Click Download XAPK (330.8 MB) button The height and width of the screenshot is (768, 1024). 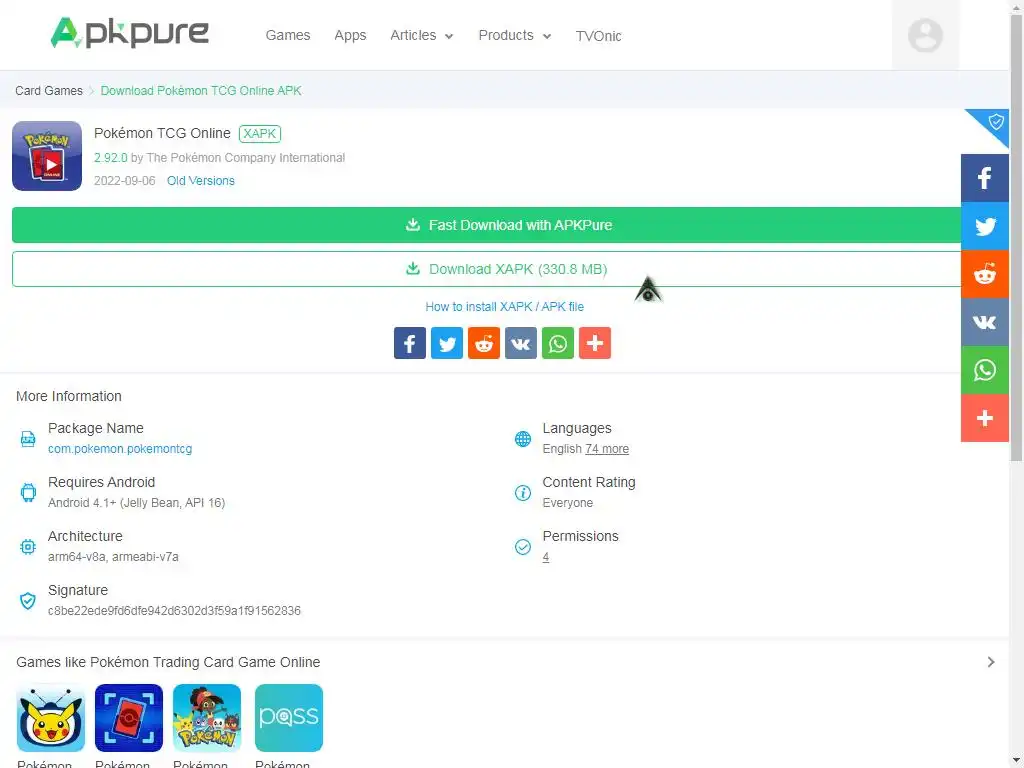pyautogui.click(x=487, y=269)
